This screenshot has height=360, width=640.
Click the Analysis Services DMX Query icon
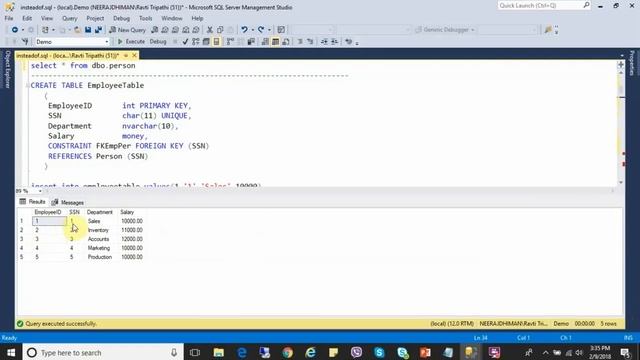(175, 30)
